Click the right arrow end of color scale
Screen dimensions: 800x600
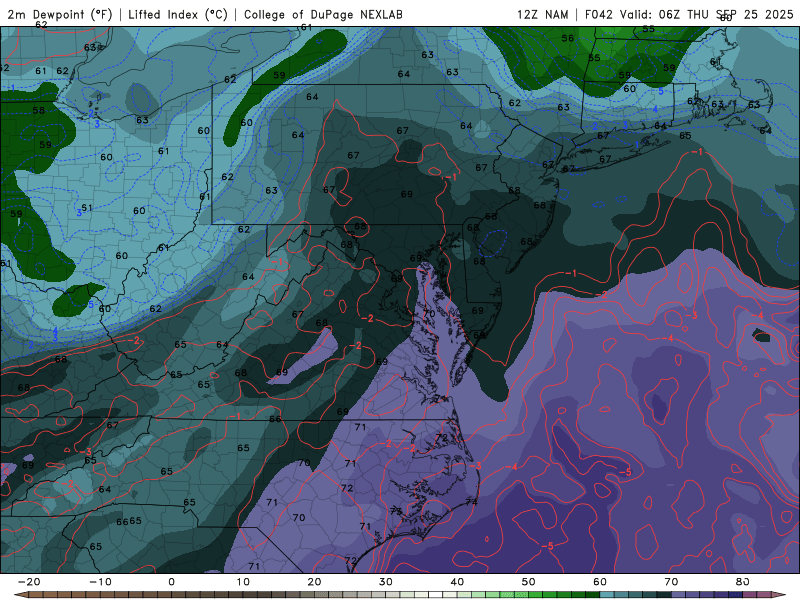coord(781,595)
